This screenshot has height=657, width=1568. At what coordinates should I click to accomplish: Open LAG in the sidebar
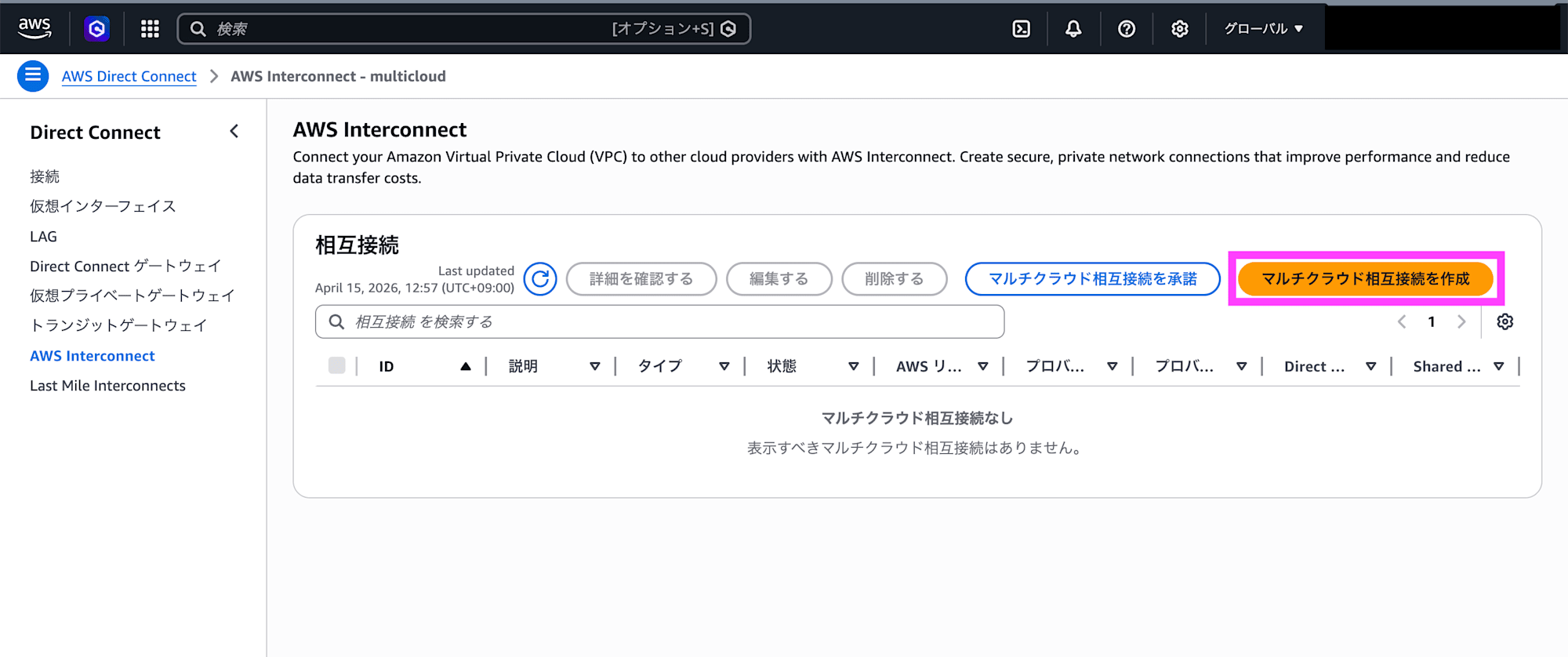pyautogui.click(x=43, y=236)
